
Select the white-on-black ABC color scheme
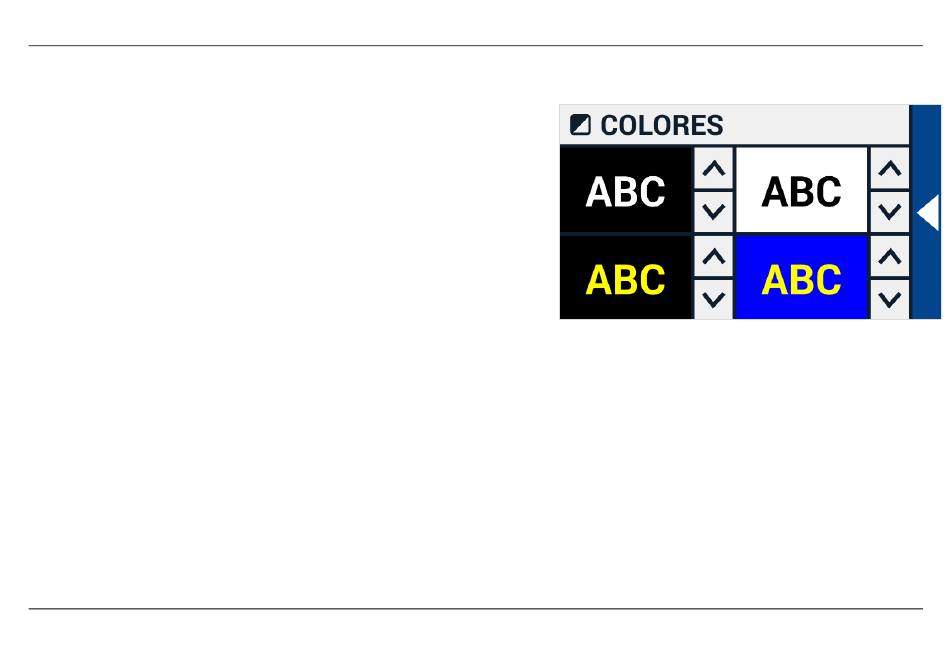click(626, 190)
